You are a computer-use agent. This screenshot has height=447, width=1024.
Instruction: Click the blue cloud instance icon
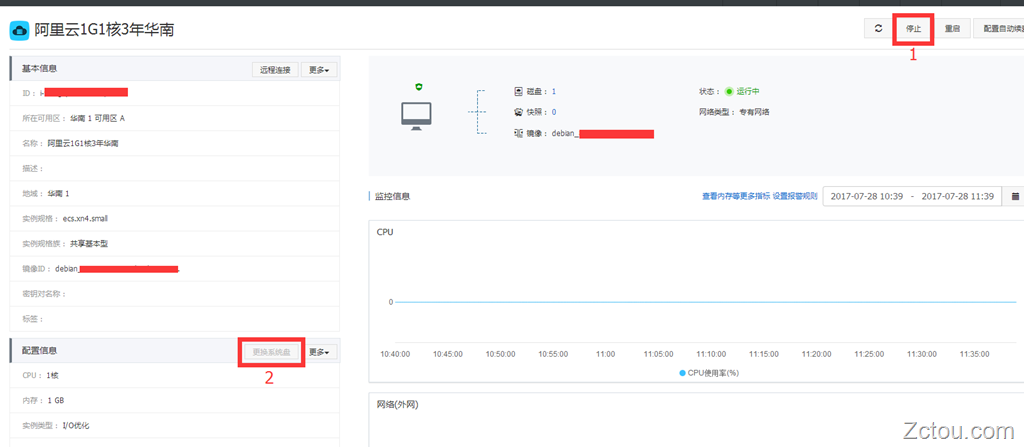[20, 29]
